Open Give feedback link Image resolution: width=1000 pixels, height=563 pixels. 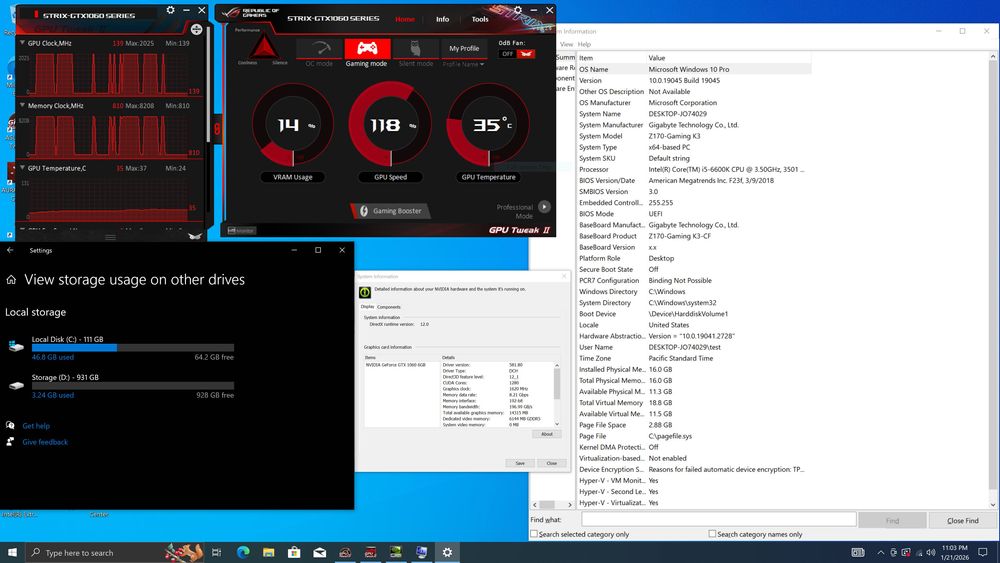pyautogui.click(x=45, y=442)
